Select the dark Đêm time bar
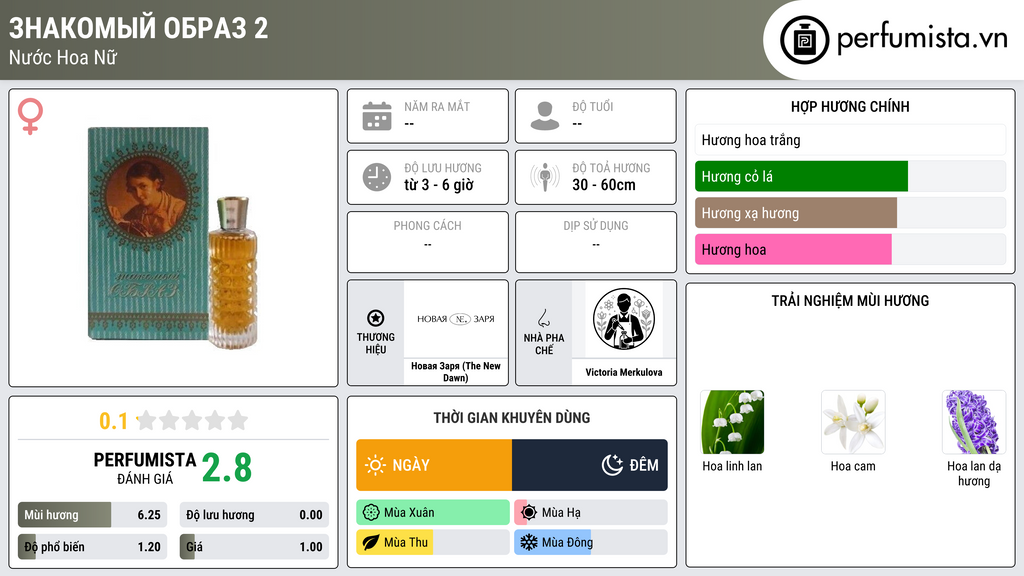Image resolution: width=1024 pixels, height=576 pixels. [x=590, y=465]
